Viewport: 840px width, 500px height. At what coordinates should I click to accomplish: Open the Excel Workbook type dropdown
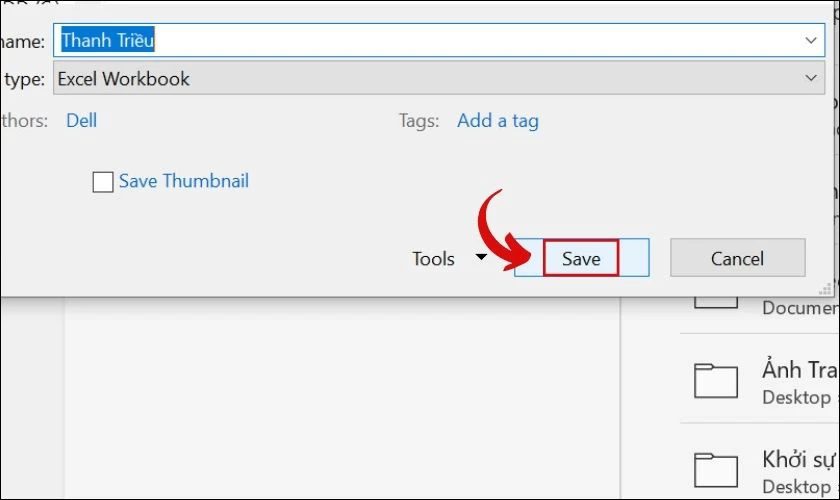point(439,78)
